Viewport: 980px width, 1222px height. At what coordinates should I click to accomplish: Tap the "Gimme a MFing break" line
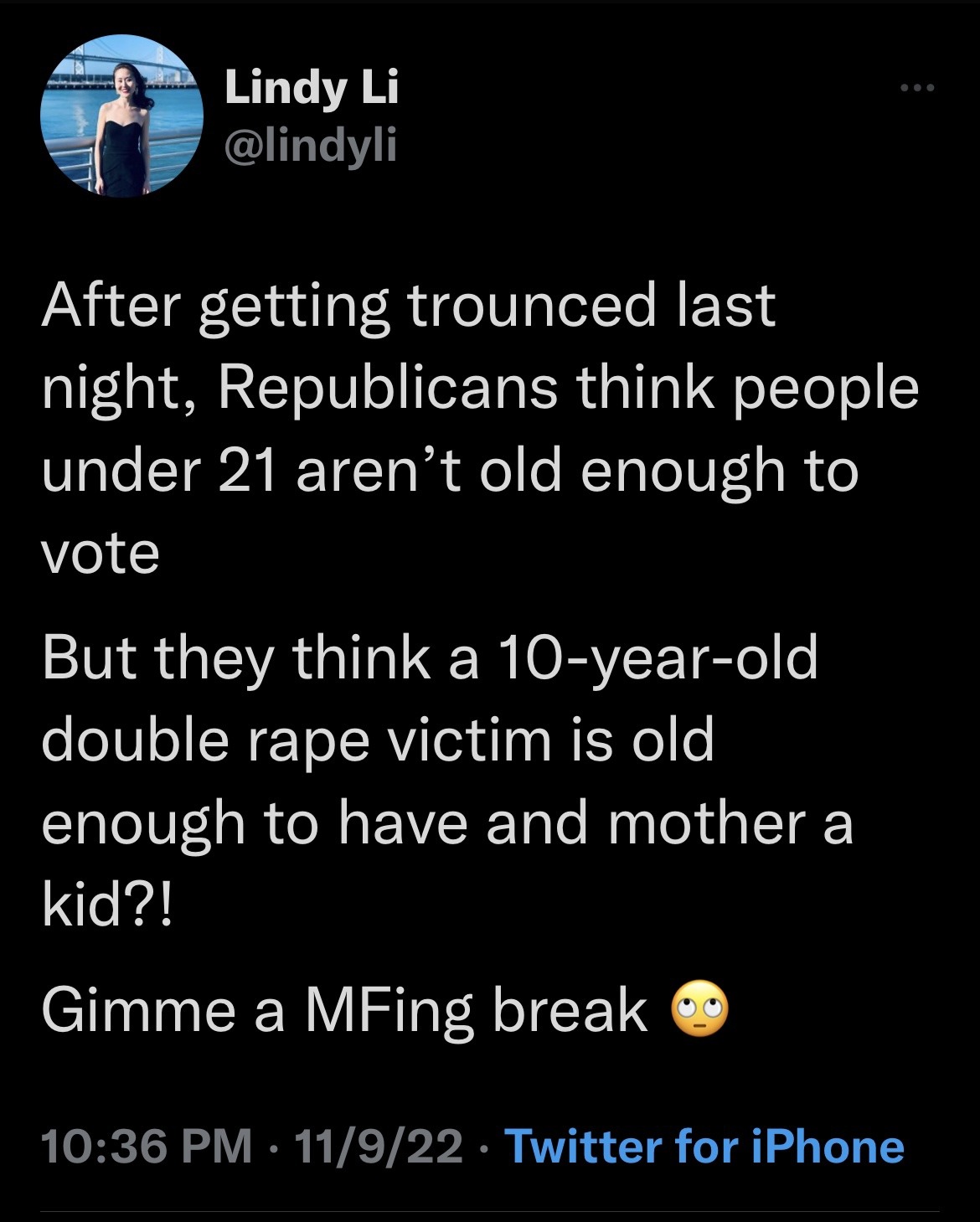pyautogui.click(x=343, y=1010)
